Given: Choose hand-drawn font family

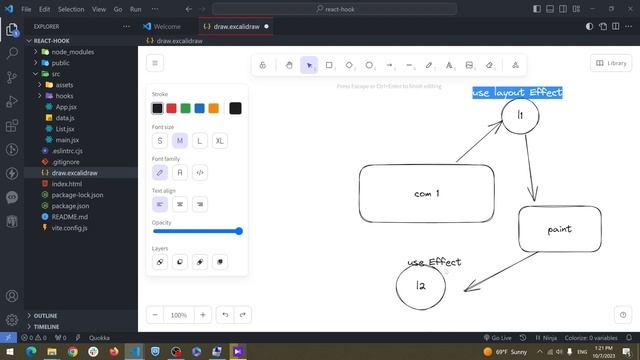Looking at the screenshot, I should pos(160,173).
